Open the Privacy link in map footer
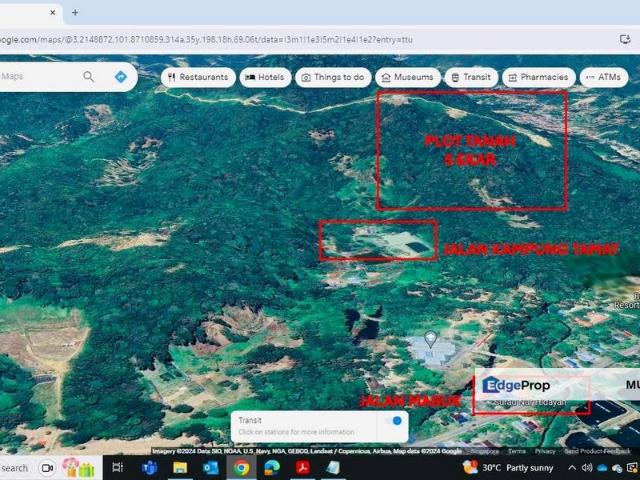640x480 pixels. tap(544, 451)
